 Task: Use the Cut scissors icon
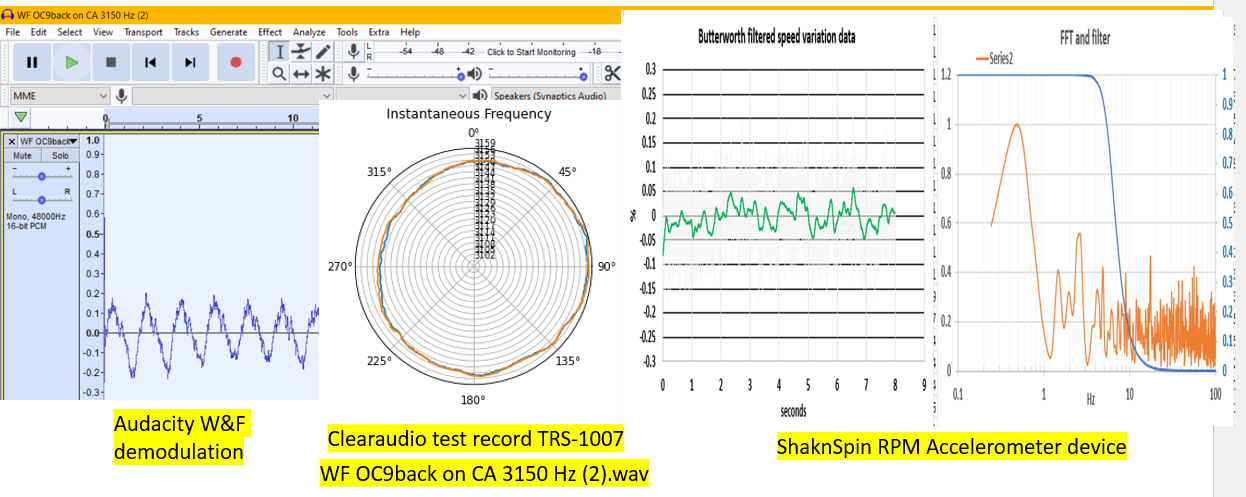[x=611, y=73]
